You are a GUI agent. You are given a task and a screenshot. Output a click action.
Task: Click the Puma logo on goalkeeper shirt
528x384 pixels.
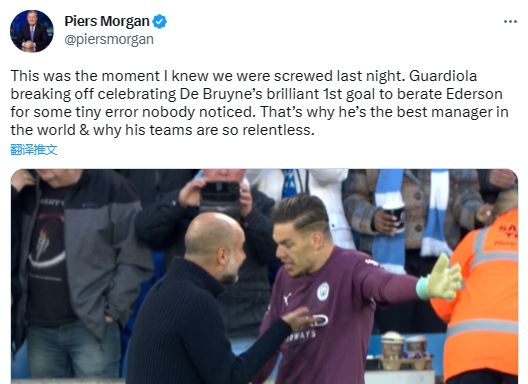(x=287, y=298)
